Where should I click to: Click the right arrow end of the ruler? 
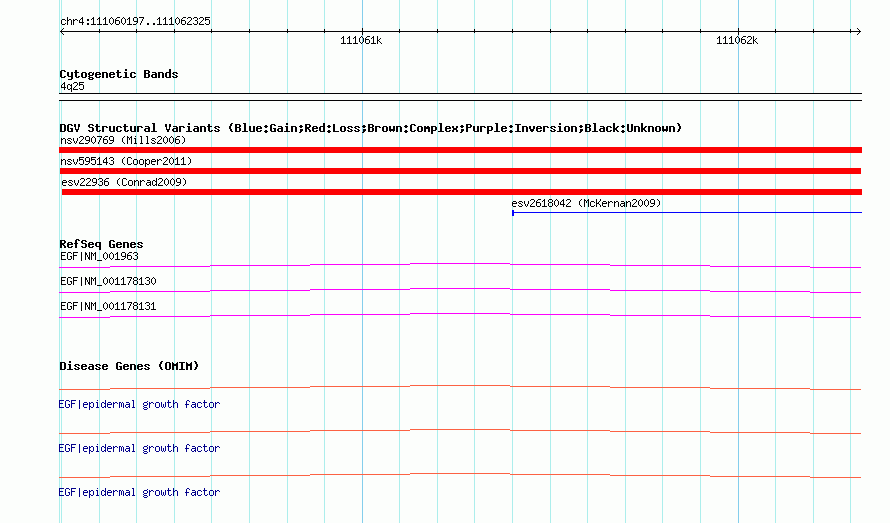tap(858, 31)
